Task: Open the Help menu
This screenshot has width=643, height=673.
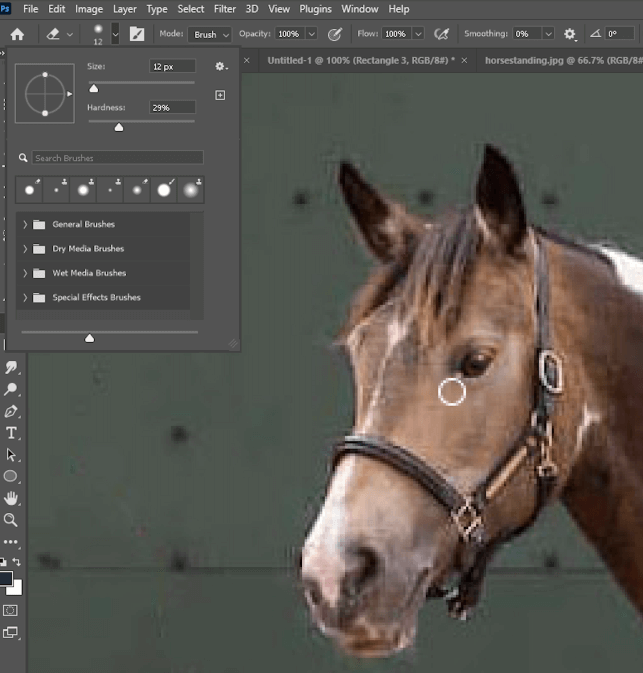Action: tap(399, 9)
